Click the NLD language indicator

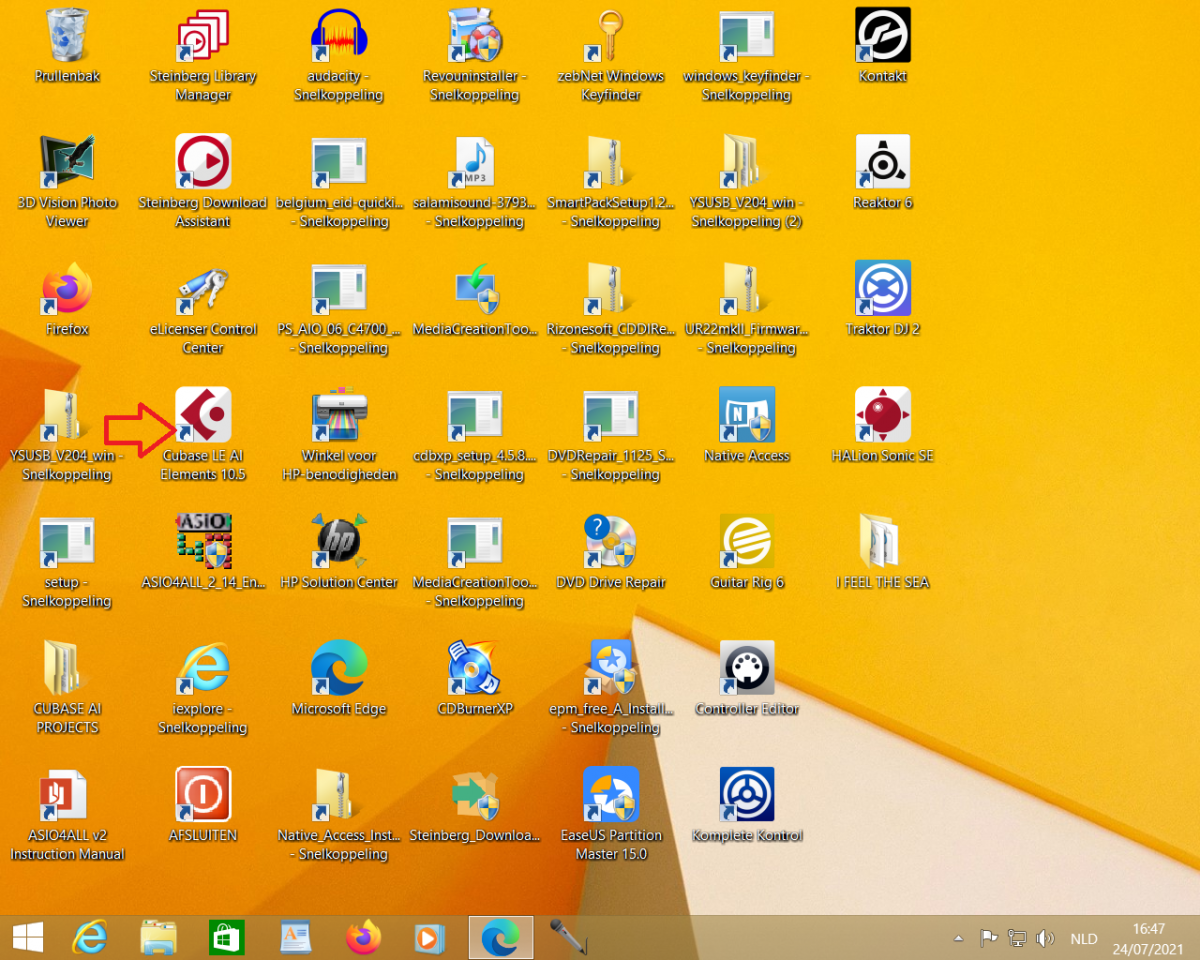click(x=1084, y=939)
